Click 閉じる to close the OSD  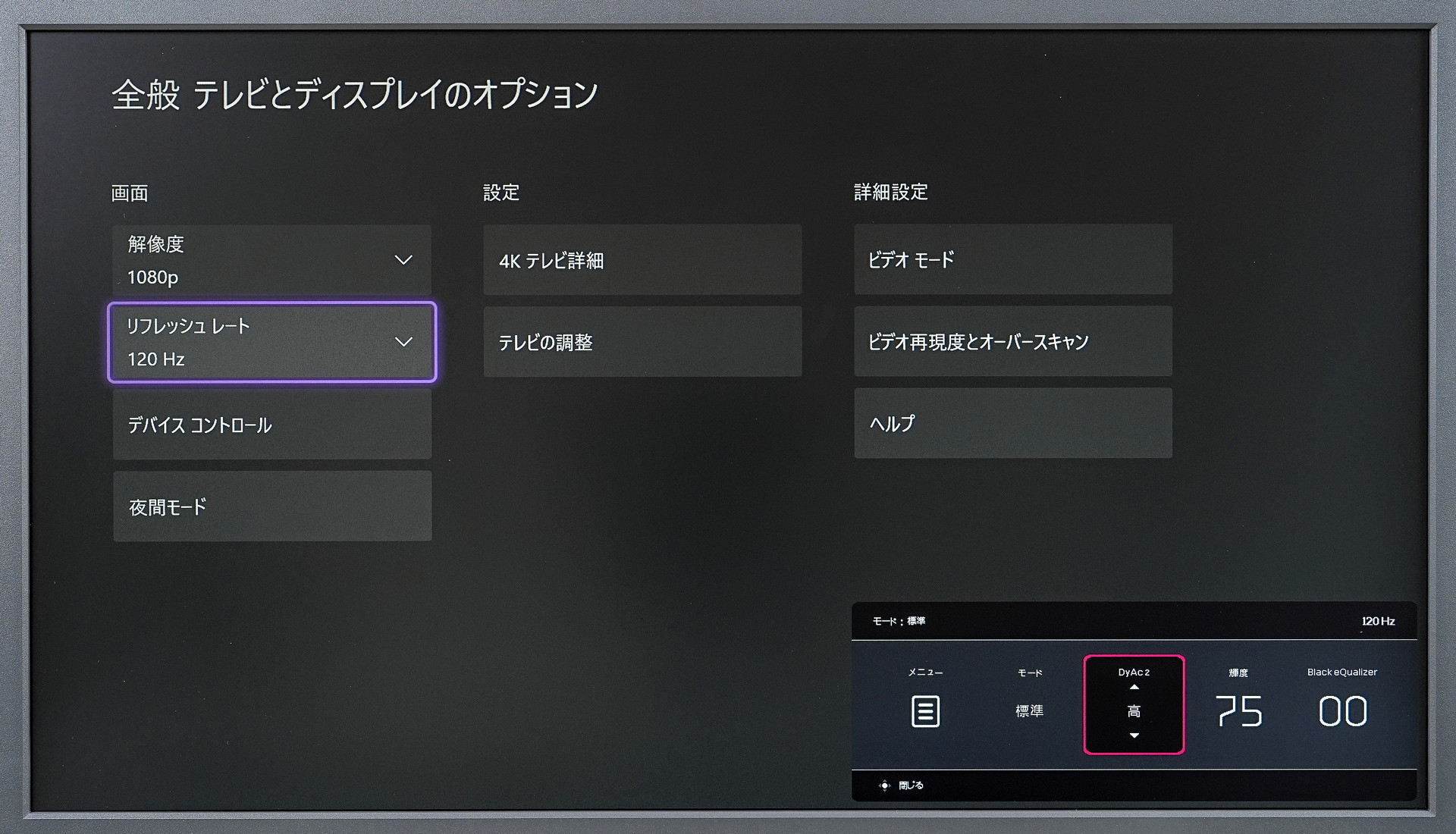coord(911,785)
